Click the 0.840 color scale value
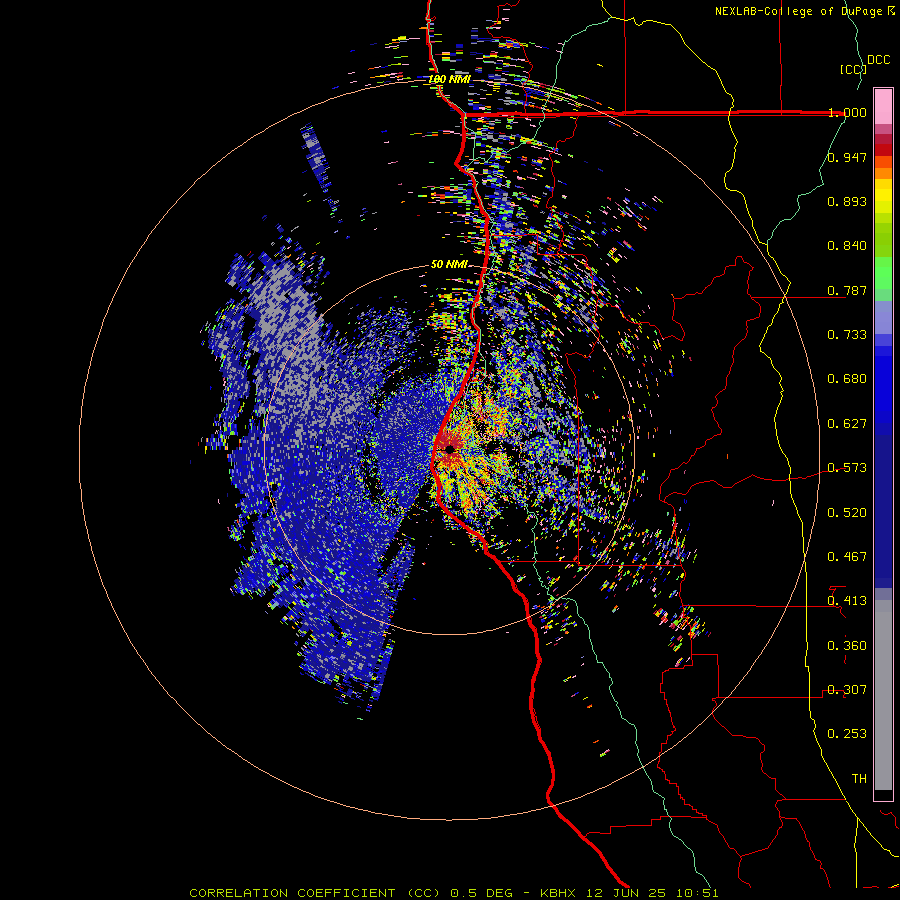Image resolution: width=900 pixels, height=900 pixels. (x=847, y=246)
